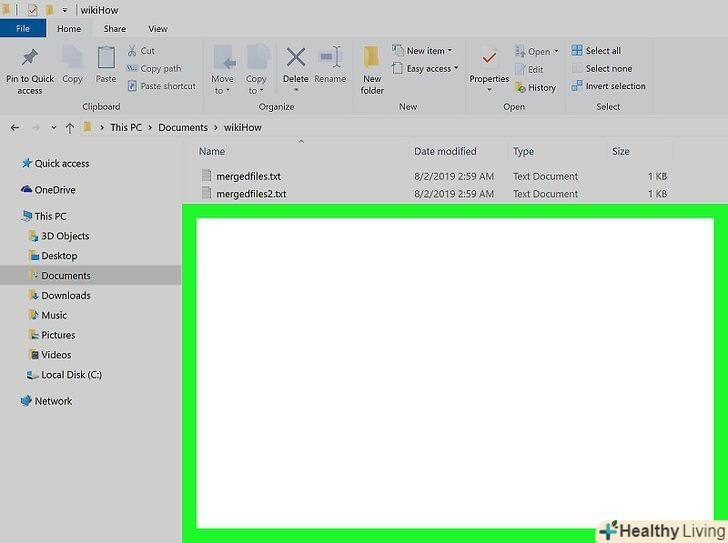Click This PC in the address bar

(x=126, y=127)
